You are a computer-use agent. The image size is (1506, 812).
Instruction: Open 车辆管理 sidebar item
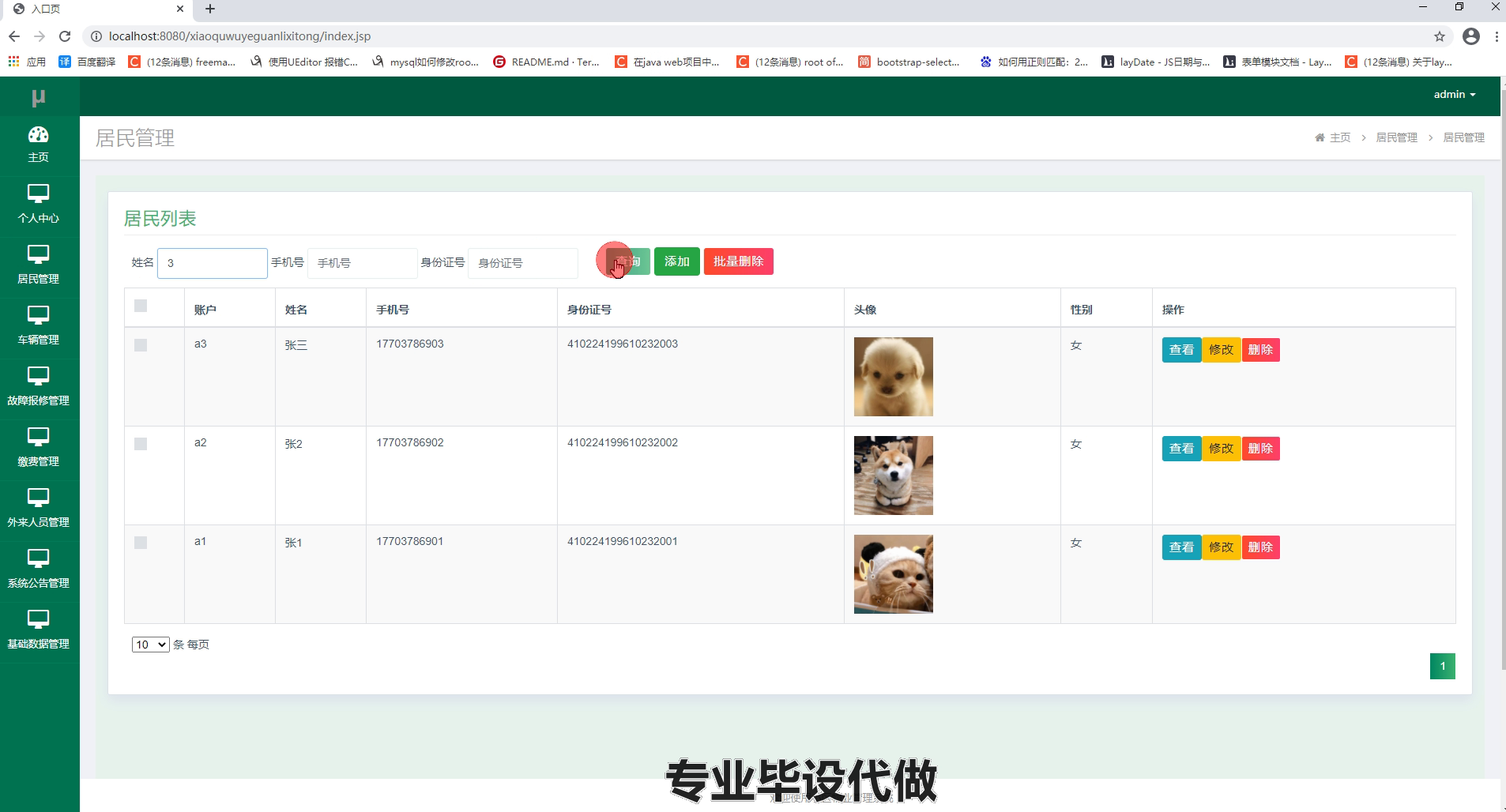coord(39,327)
